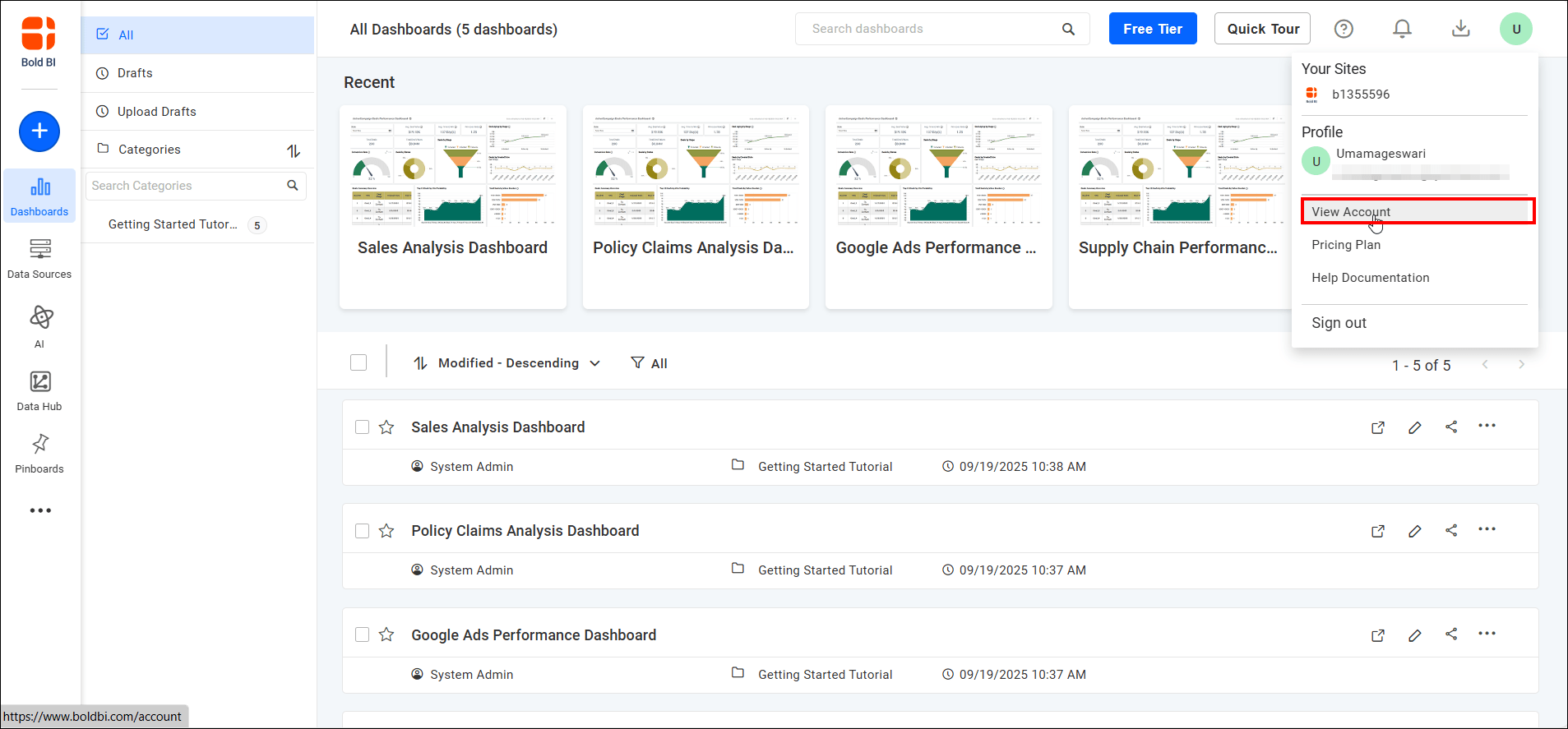Check the select-all dashboards checkbox
This screenshot has width=1568, height=729.
[x=358, y=362]
